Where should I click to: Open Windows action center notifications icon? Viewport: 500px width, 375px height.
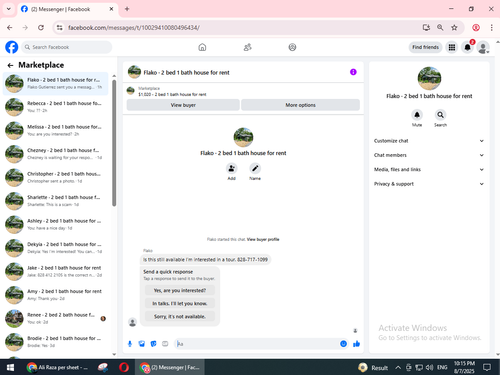tap(487, 367)
